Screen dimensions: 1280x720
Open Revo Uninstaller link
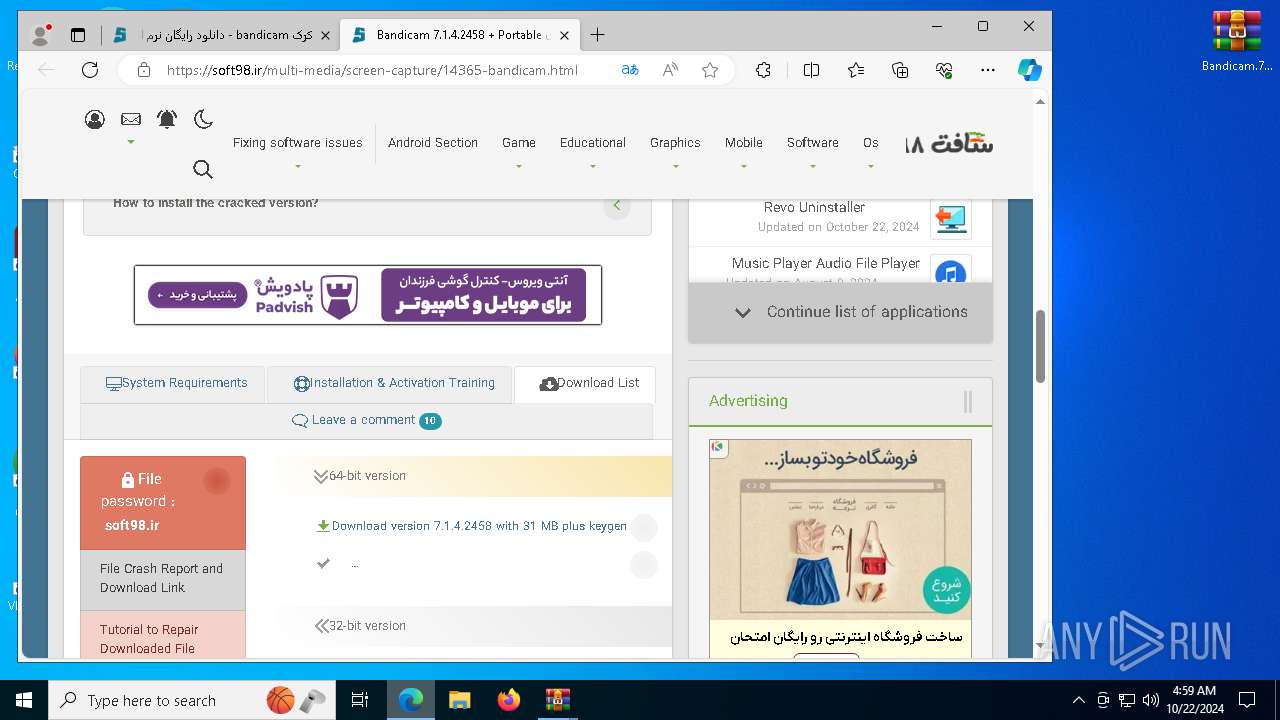click(814, 208)
